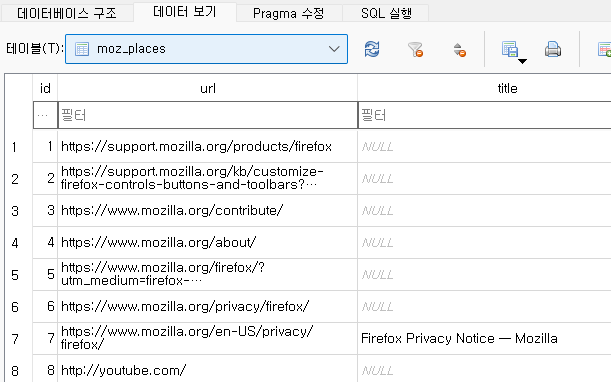The height and width of the screenshot is (382, 611).
Task: Select id cell with value 3
Action: point(45,211)
